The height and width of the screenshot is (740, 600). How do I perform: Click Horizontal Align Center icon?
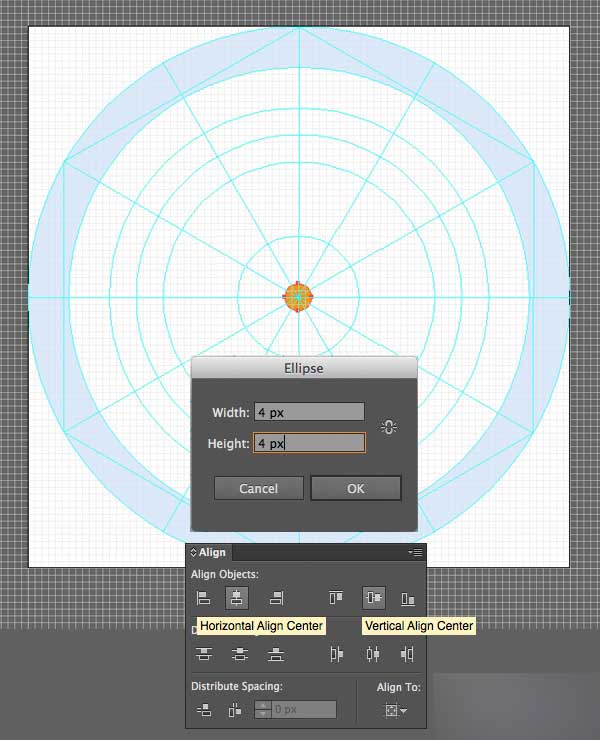[x=237, y=597]
